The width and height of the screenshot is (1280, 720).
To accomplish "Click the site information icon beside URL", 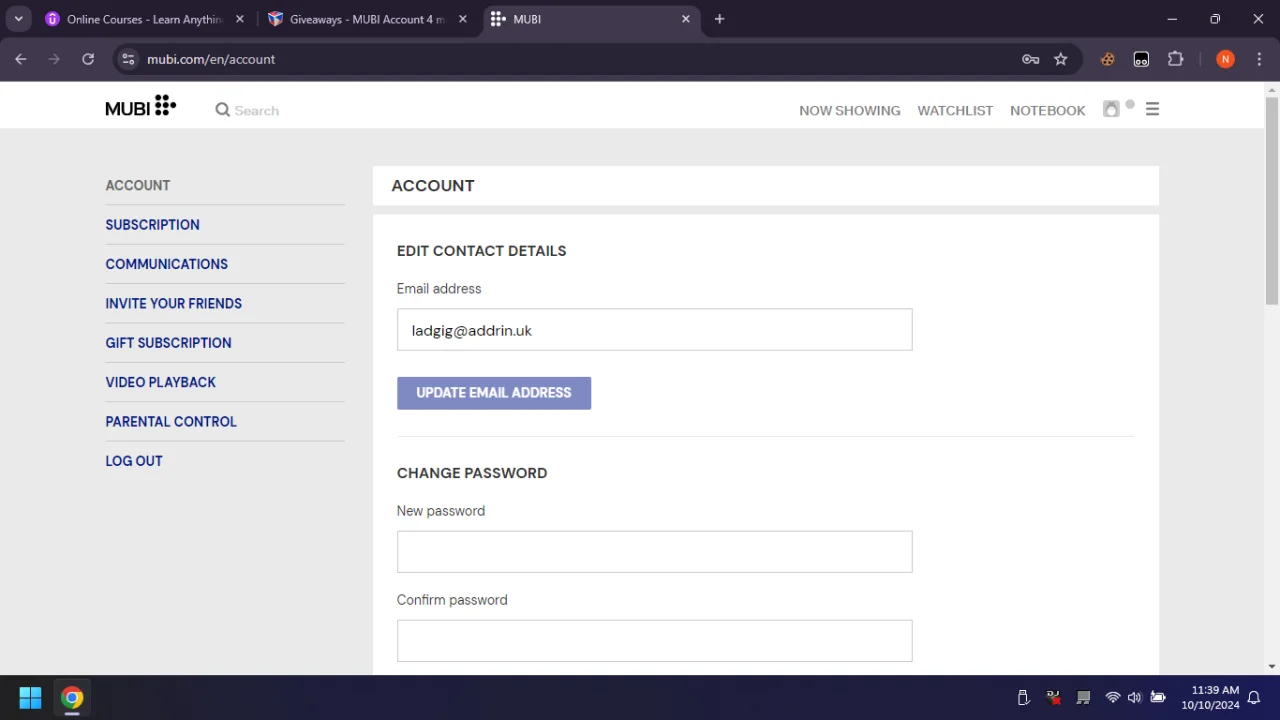I will coord(128,59).
